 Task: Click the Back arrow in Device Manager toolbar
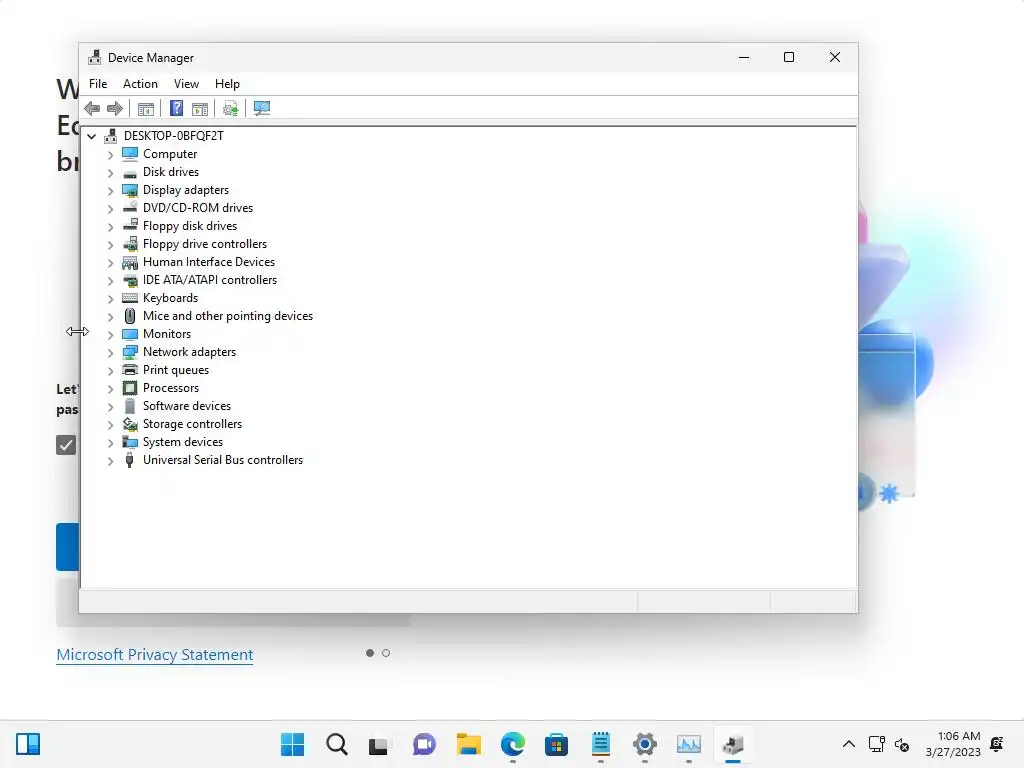[x=92, y=108]
